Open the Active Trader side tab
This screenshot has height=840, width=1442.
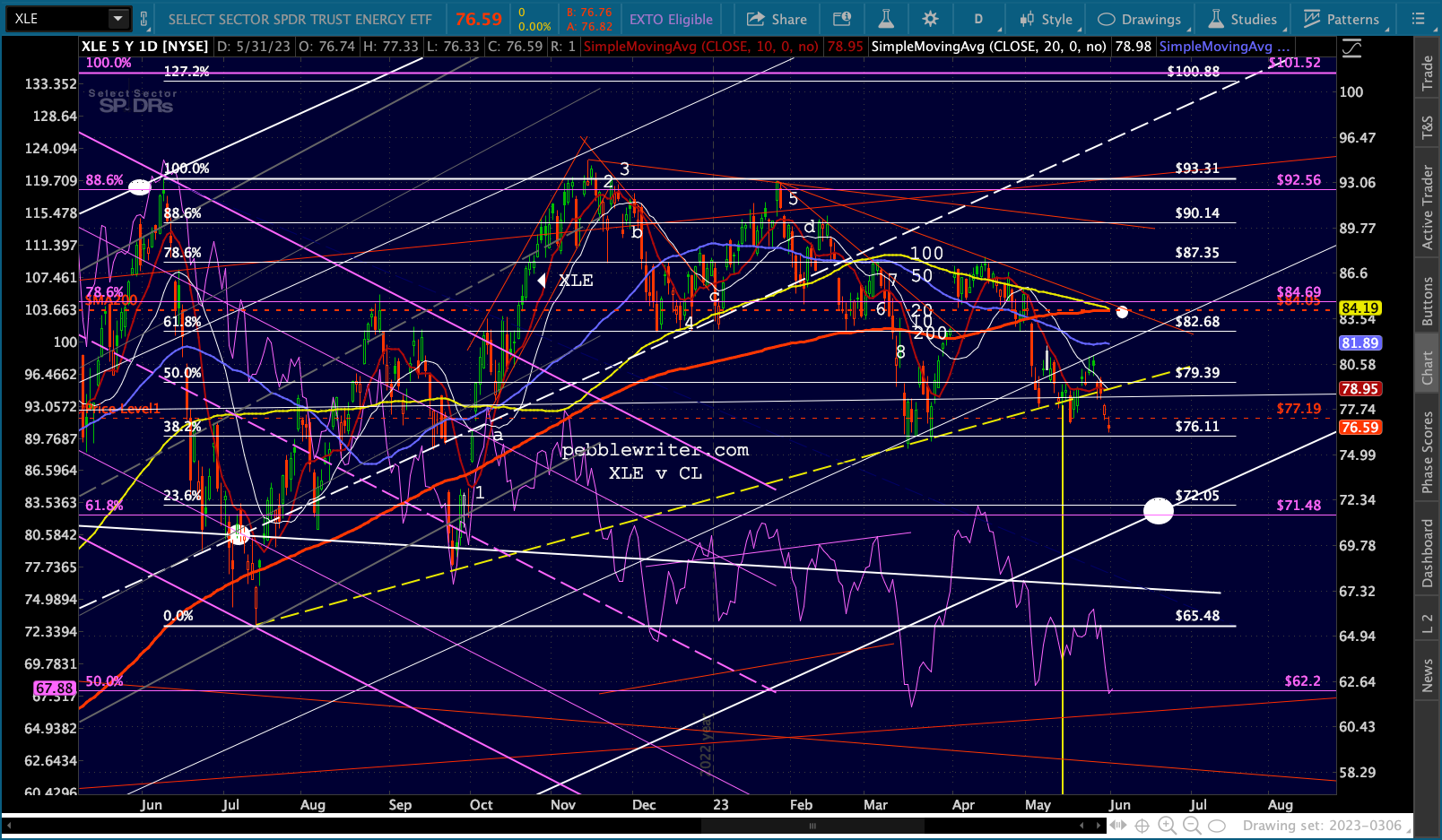pos(1428,206)
